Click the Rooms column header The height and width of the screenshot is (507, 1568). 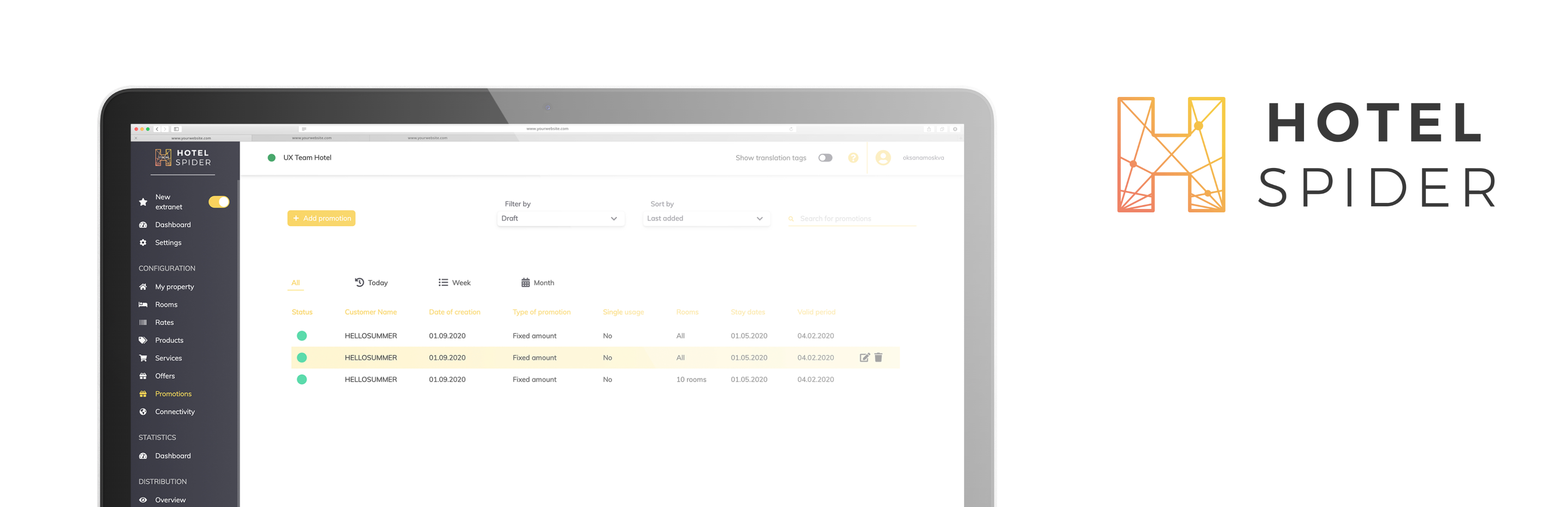[x=687, y=312]
